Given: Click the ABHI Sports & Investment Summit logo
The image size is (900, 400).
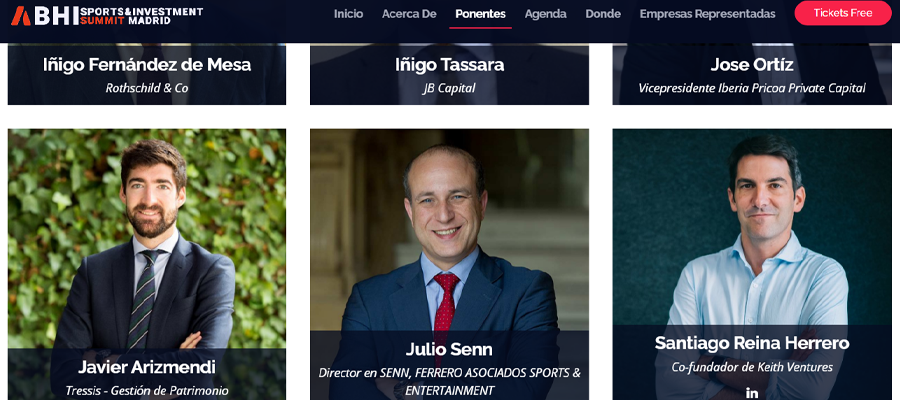Looking at the screenshot, I should [x=107, y=15].
